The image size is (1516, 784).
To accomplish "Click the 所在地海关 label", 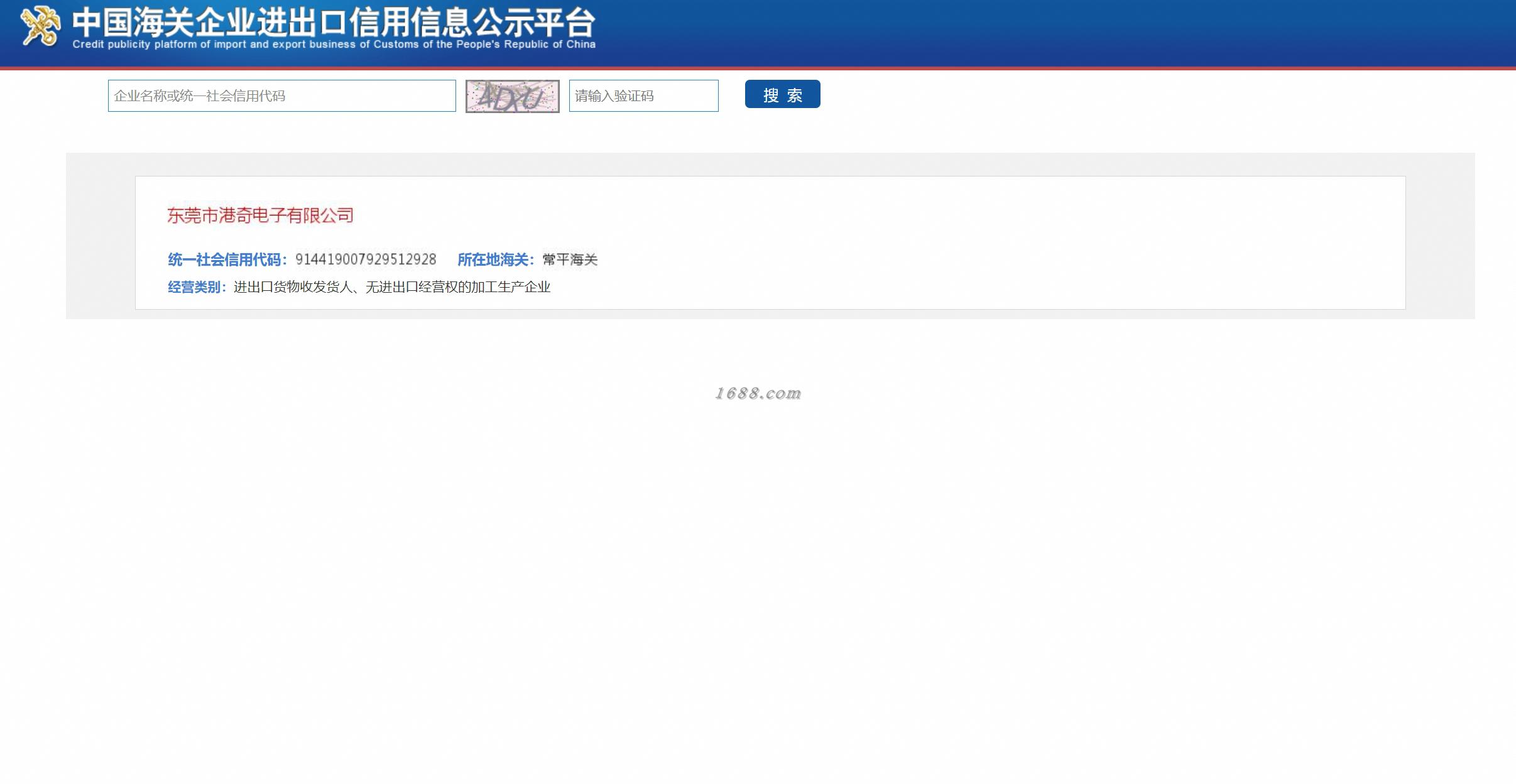I will (x=496, y=259).
